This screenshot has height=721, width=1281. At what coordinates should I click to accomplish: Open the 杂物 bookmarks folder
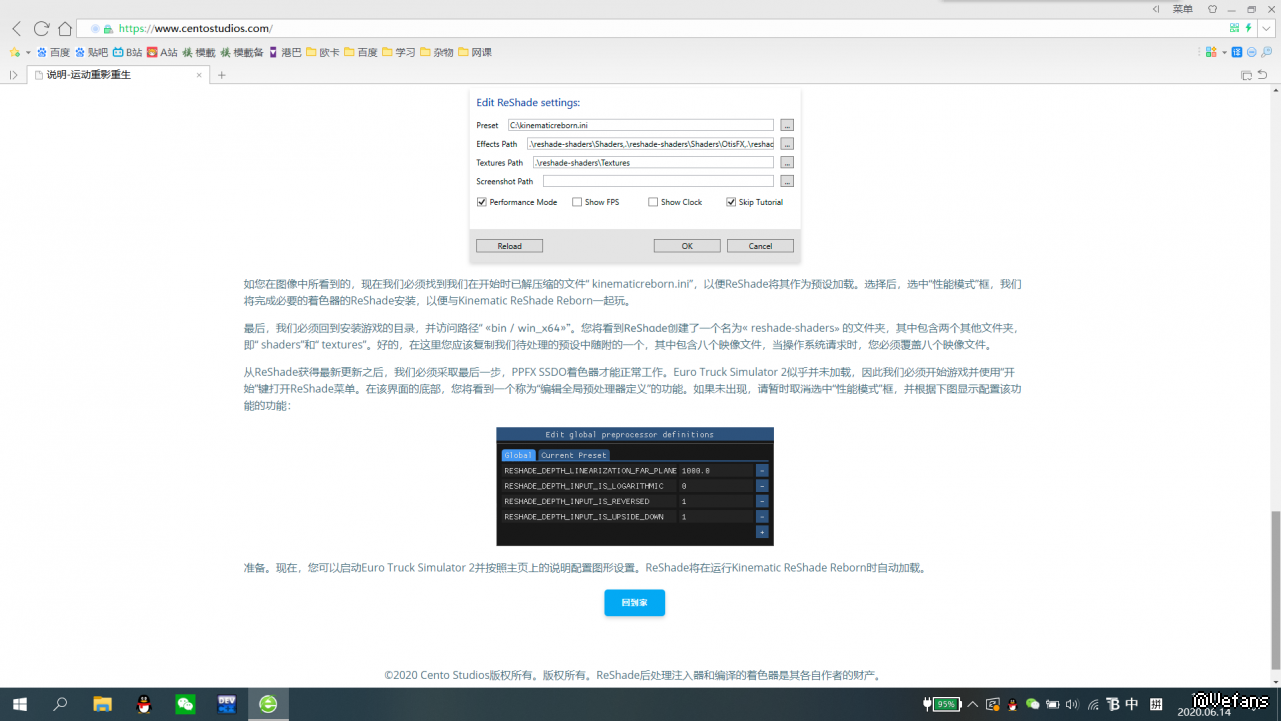pos(437,52)
